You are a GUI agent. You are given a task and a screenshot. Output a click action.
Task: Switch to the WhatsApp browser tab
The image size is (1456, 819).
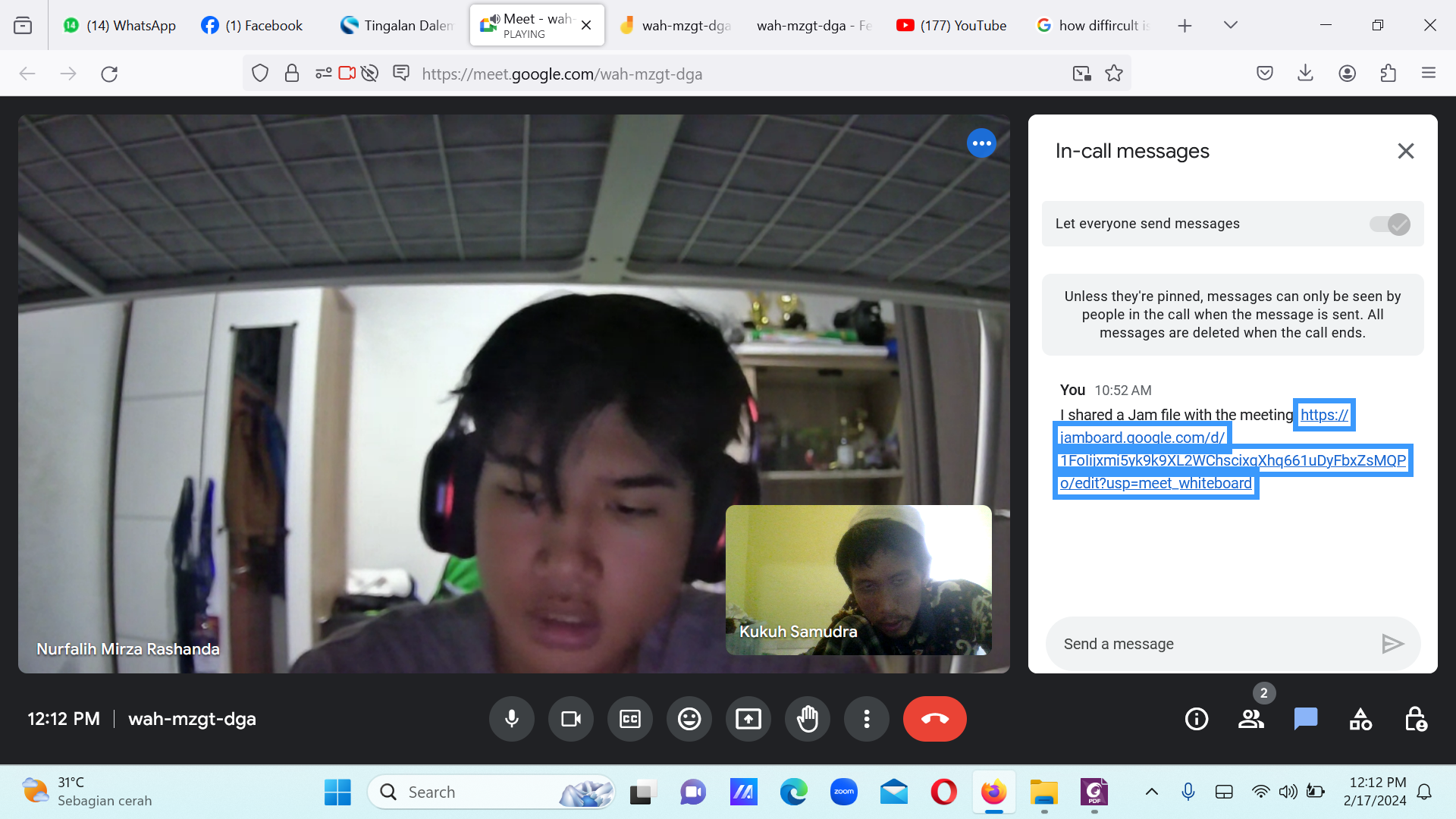click(120, 25)
